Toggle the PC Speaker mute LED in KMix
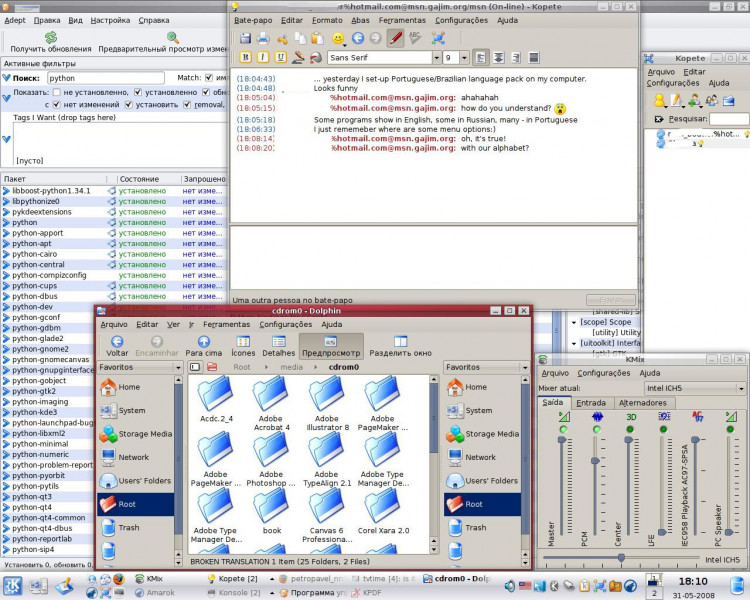 point(730,429)
